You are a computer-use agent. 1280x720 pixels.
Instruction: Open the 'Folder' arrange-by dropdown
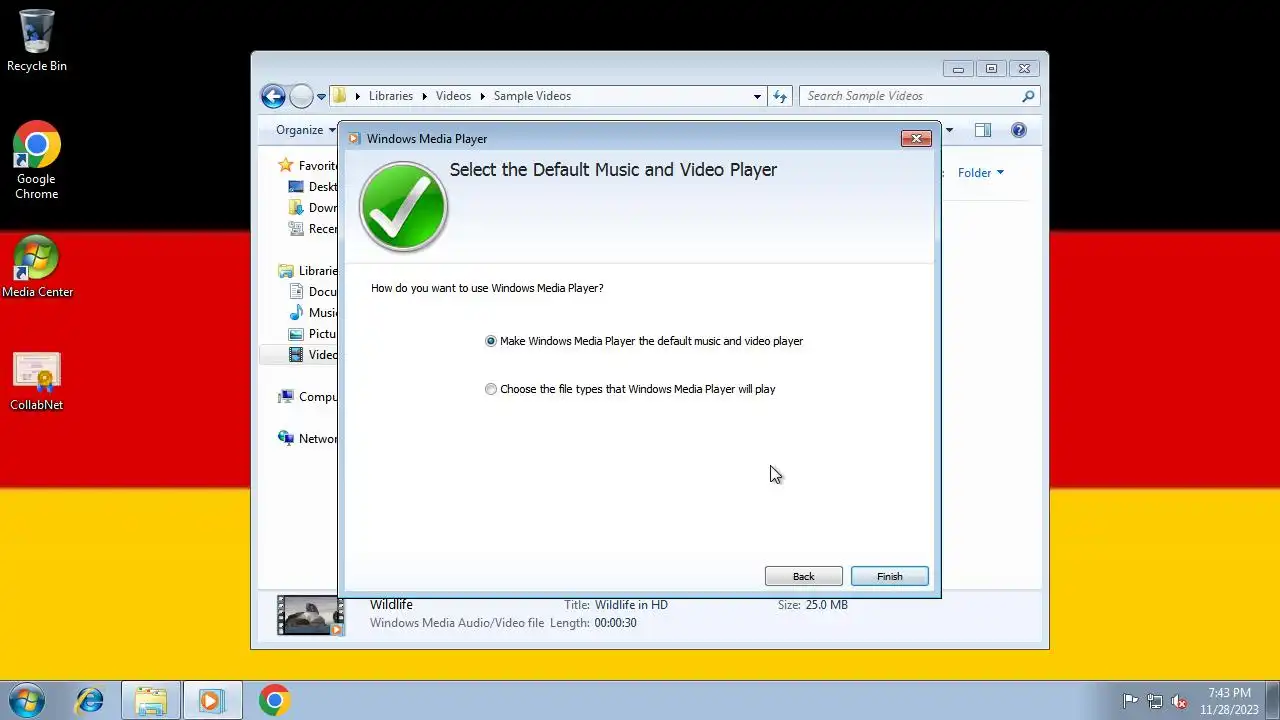tap(980, 173)
